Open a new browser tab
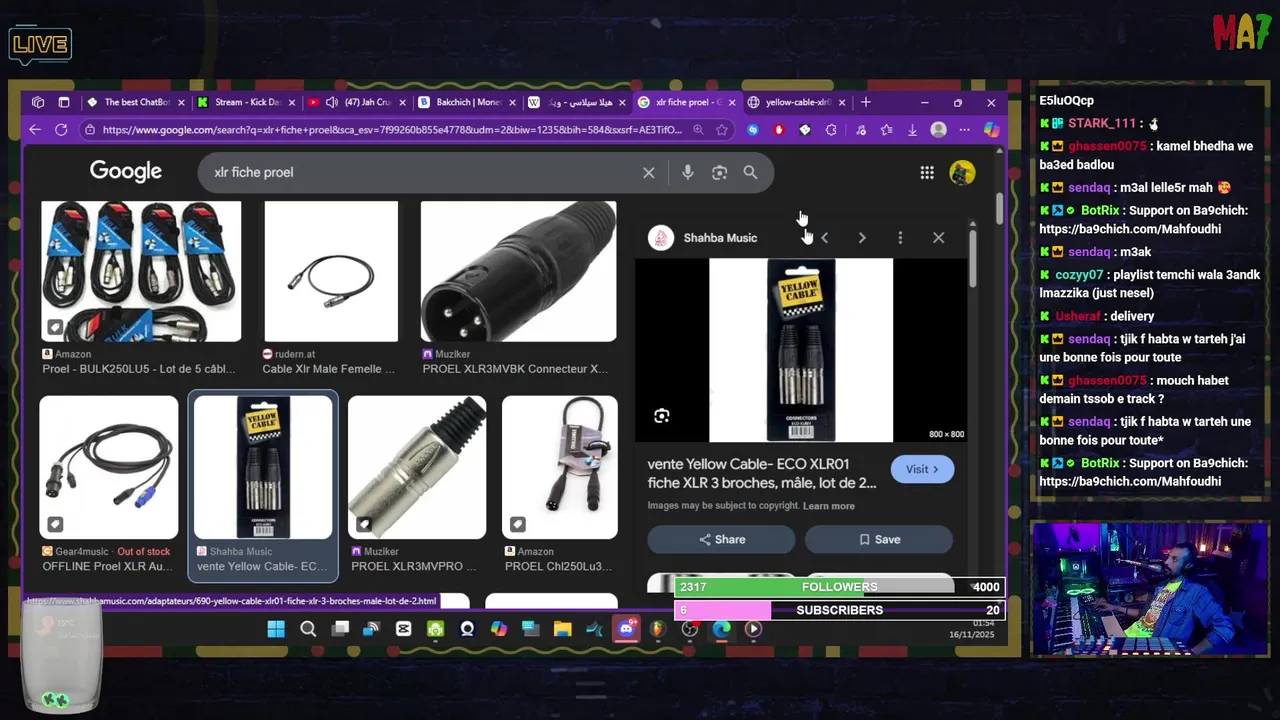This screenshot has width=1280, height=720. (866, 102)
